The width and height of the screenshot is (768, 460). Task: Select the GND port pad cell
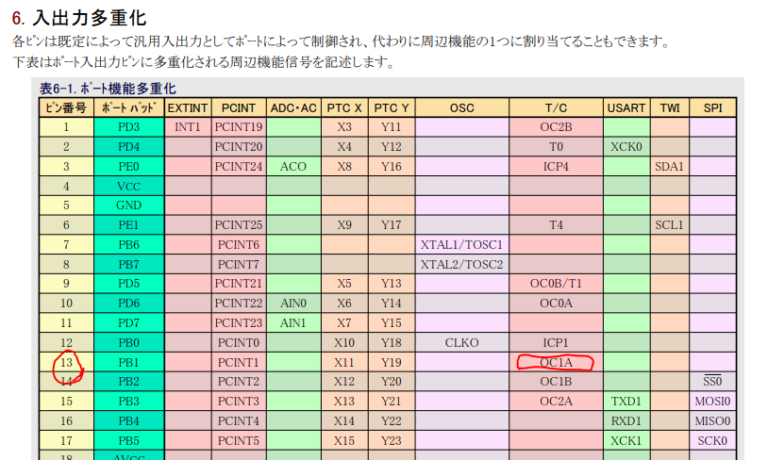[128, 205]
